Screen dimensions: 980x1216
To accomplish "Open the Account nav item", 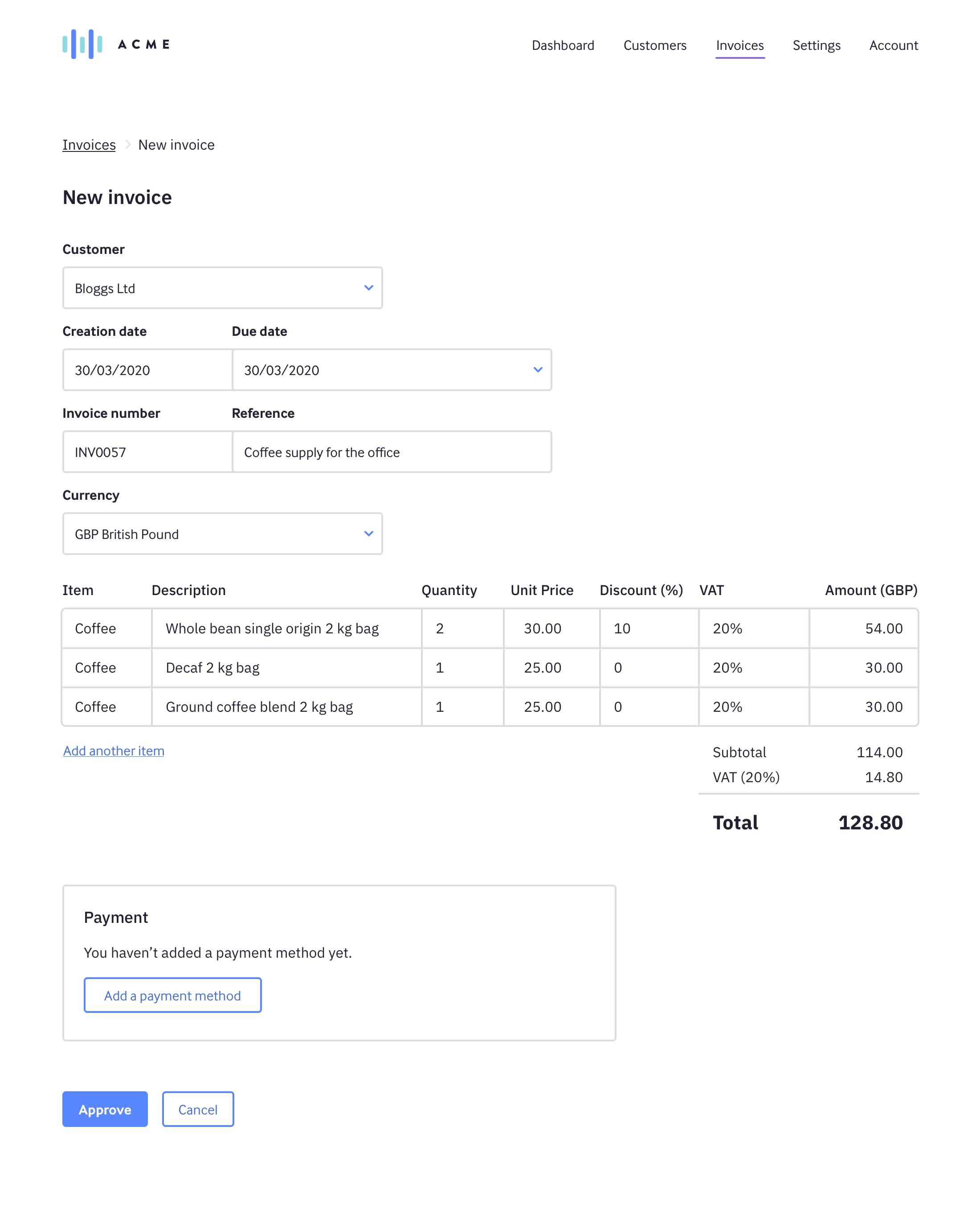I will pos(893,45).
